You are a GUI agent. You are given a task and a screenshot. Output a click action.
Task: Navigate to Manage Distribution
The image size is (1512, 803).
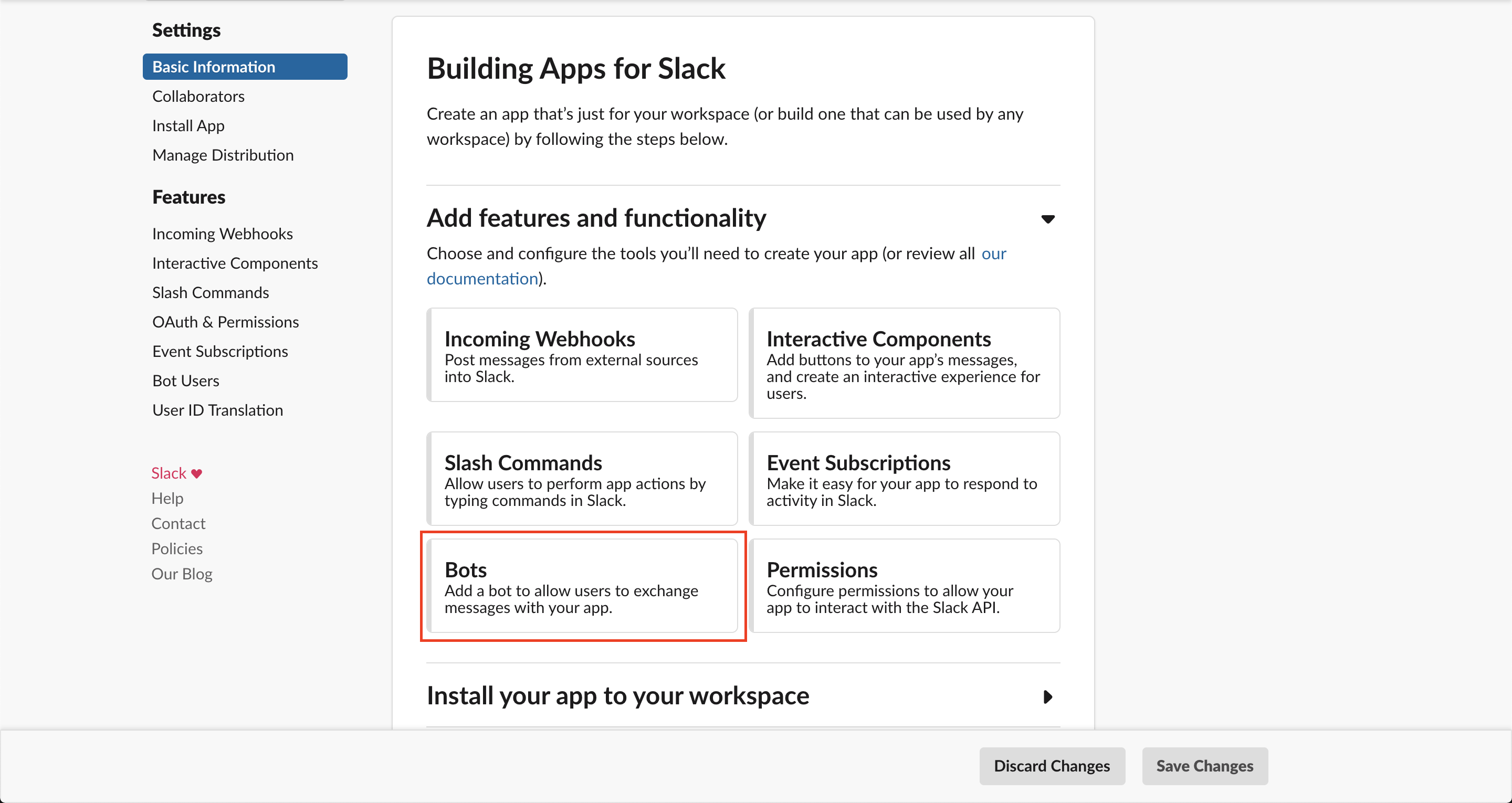pyautogui.click(x=223, y=155)
